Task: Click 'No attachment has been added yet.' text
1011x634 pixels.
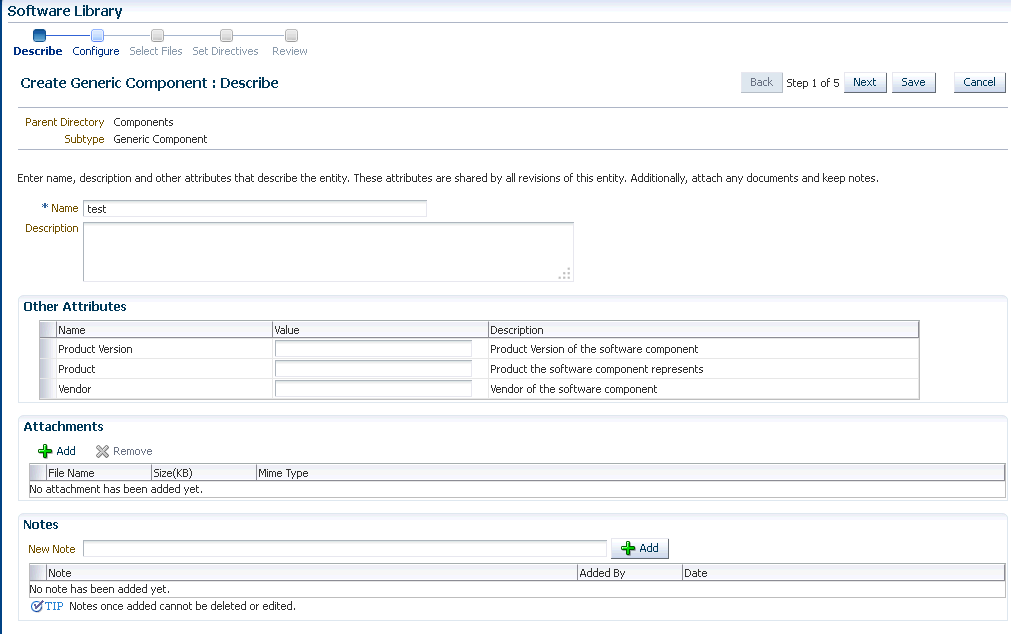Action: tap(116, 489)
